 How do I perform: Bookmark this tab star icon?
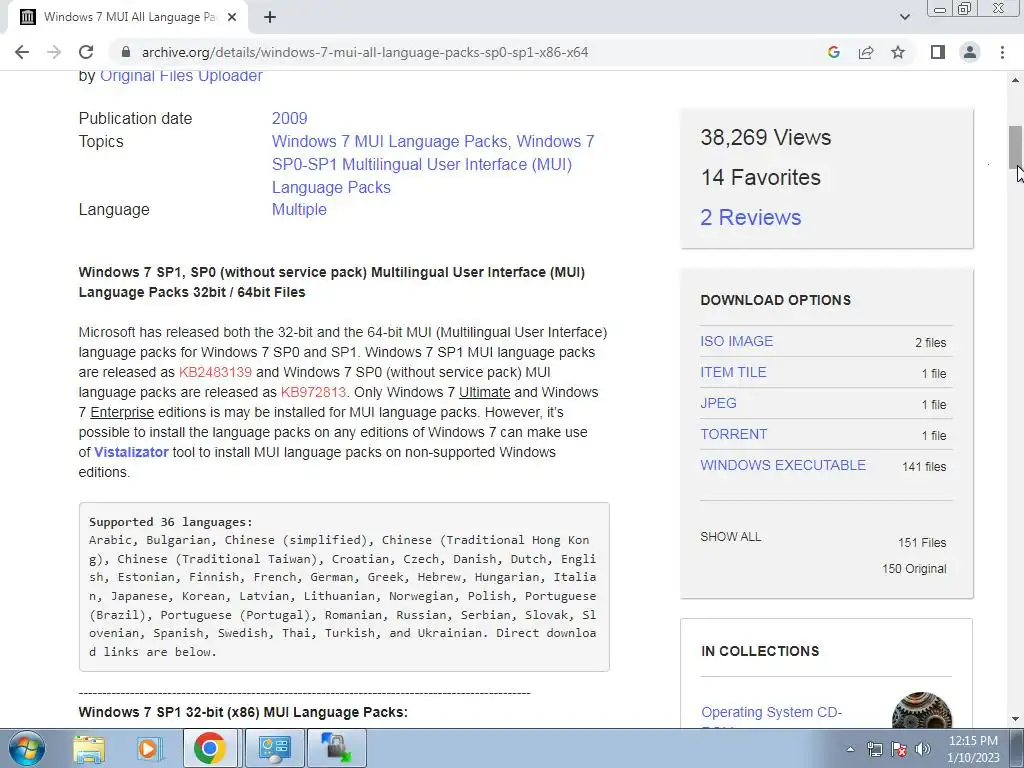pyautogui.click(x=898, y=52)
